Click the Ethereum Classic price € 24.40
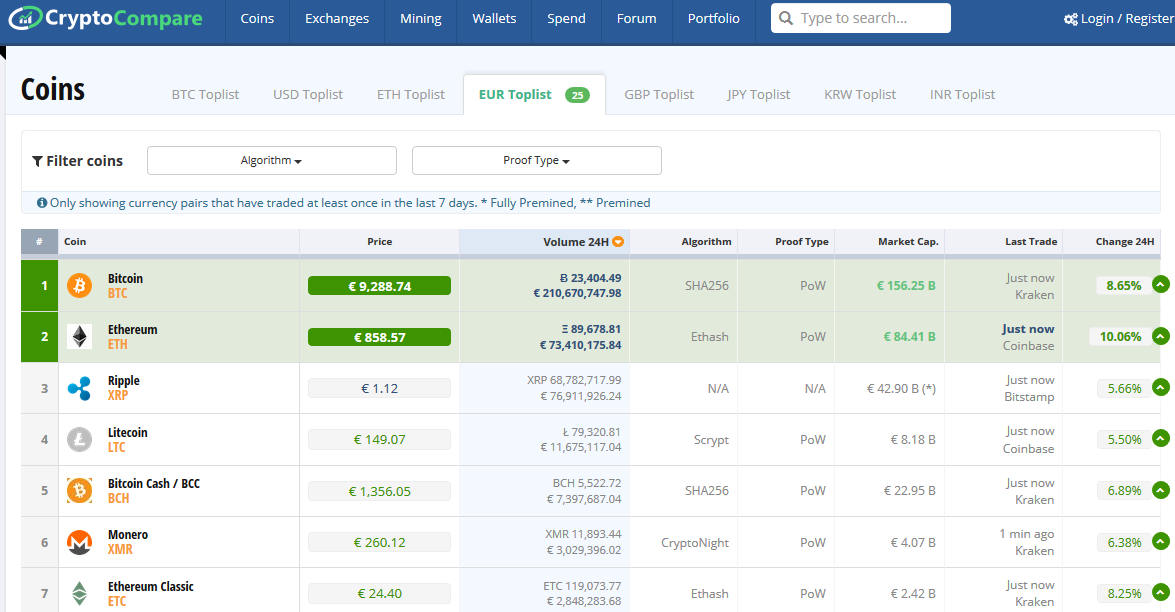 point(379,593)
